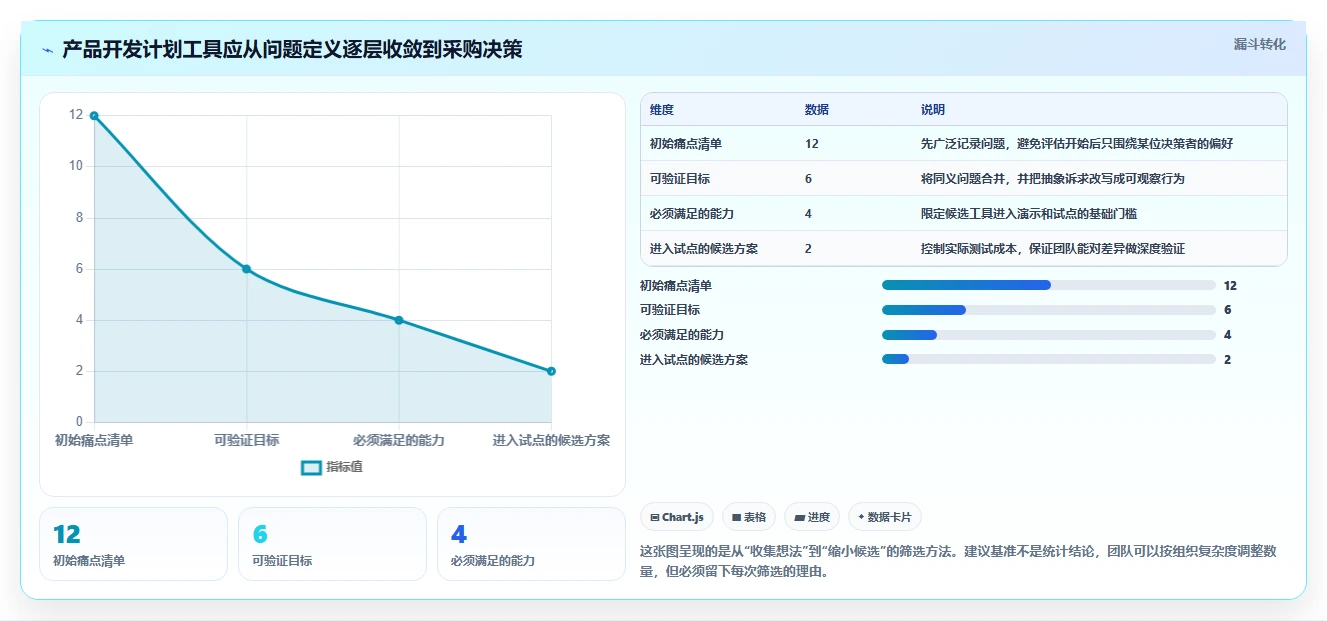Click the footnote paragraph starting 这张图呈现的是

[958, 562]
